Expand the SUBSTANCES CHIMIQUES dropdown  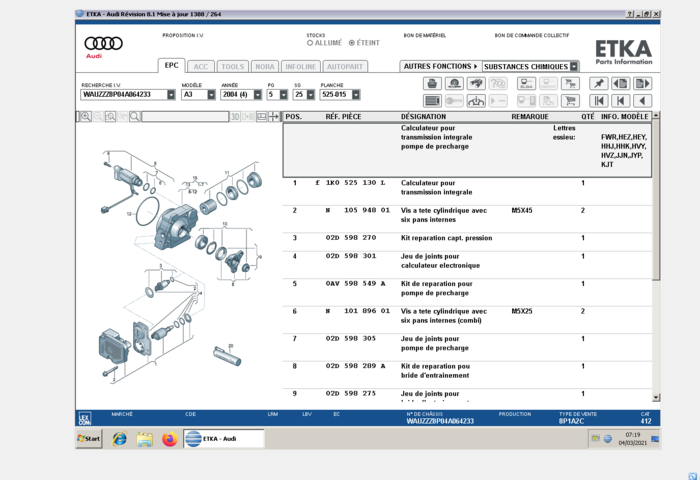point(574,67)
